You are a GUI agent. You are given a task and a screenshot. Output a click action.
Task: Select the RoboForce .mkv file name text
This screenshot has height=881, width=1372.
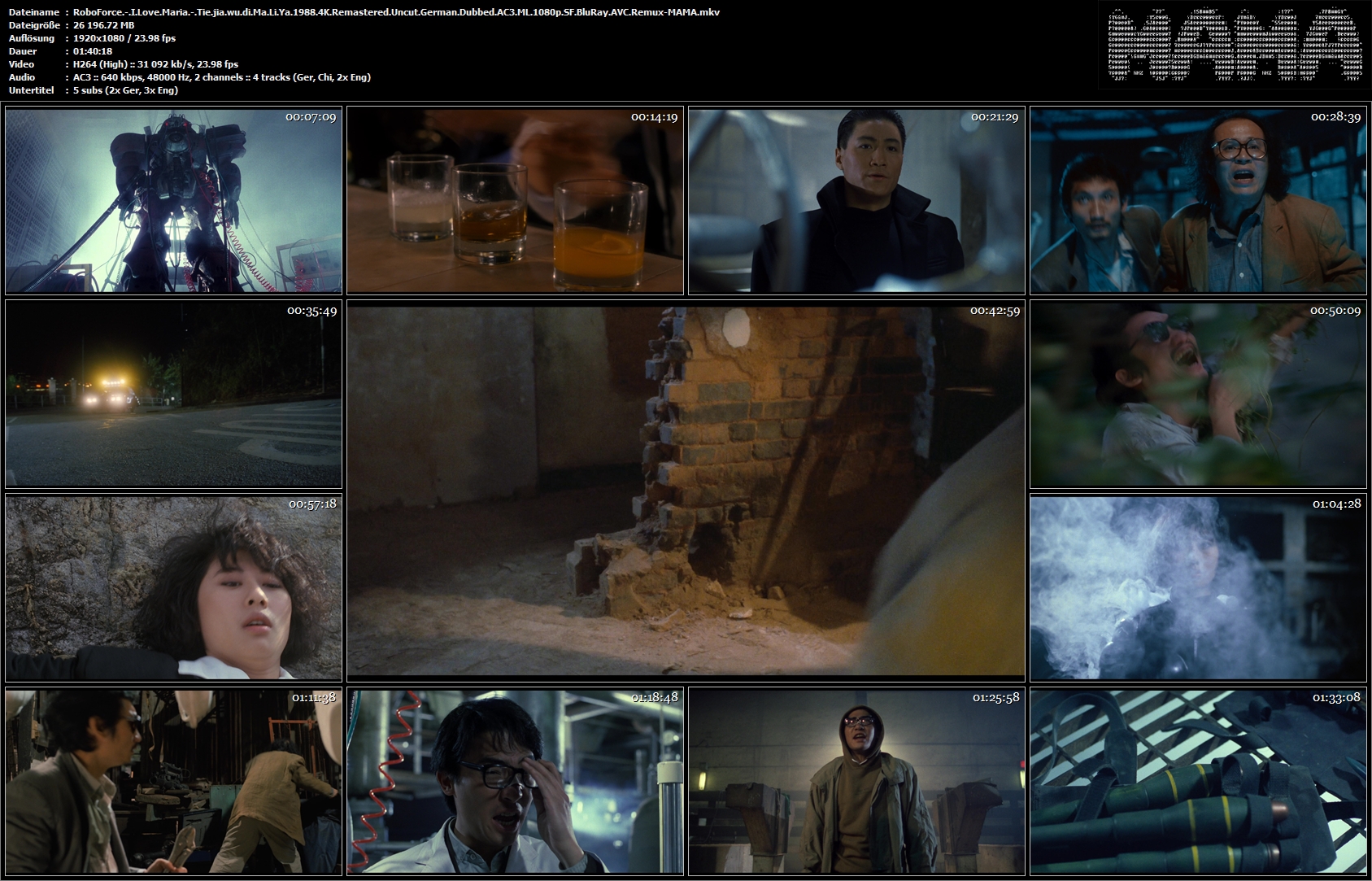click(396, 12)
